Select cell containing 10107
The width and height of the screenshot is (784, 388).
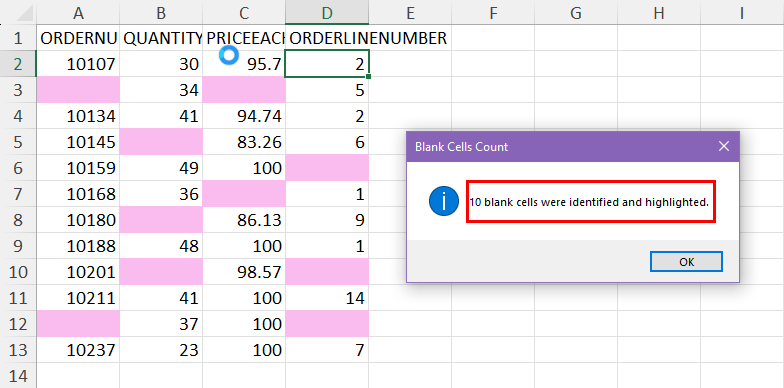pos(78,64)
